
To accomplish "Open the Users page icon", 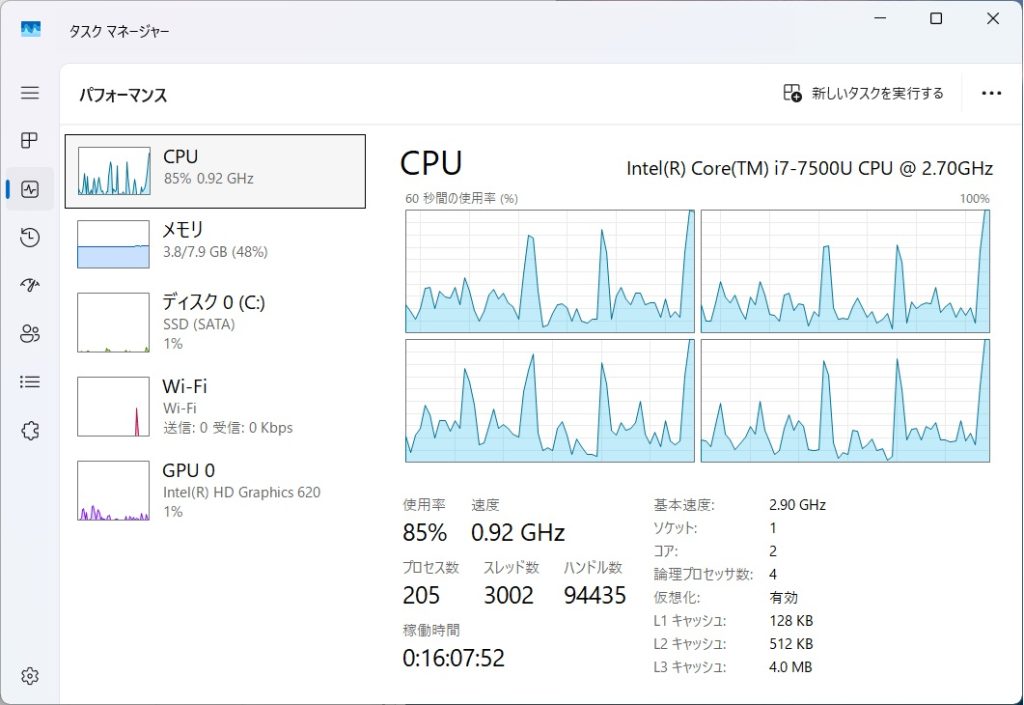I will [x=29, y=334].
